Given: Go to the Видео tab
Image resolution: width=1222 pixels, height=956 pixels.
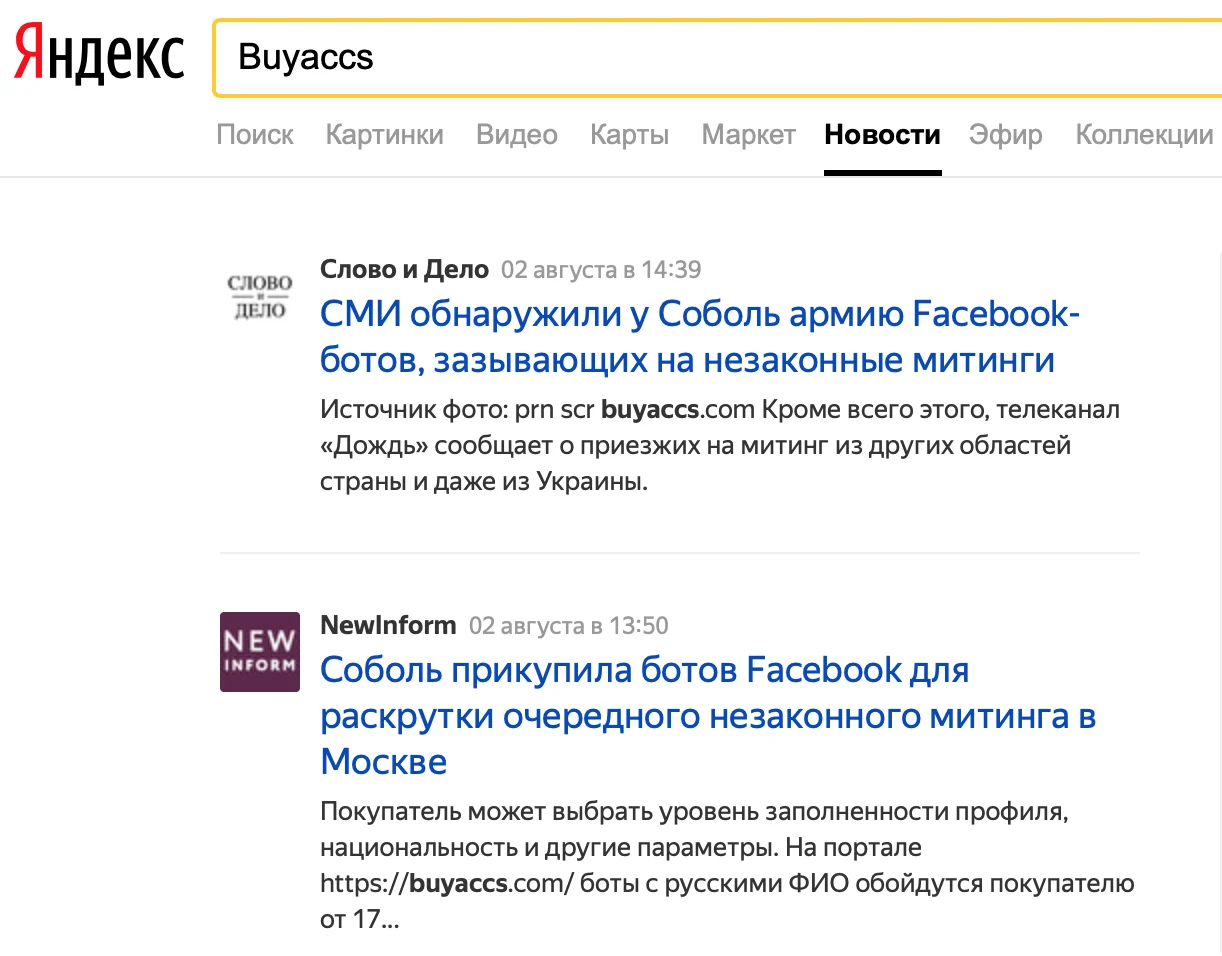Looking at the screenshot, I should click(517, 135).
